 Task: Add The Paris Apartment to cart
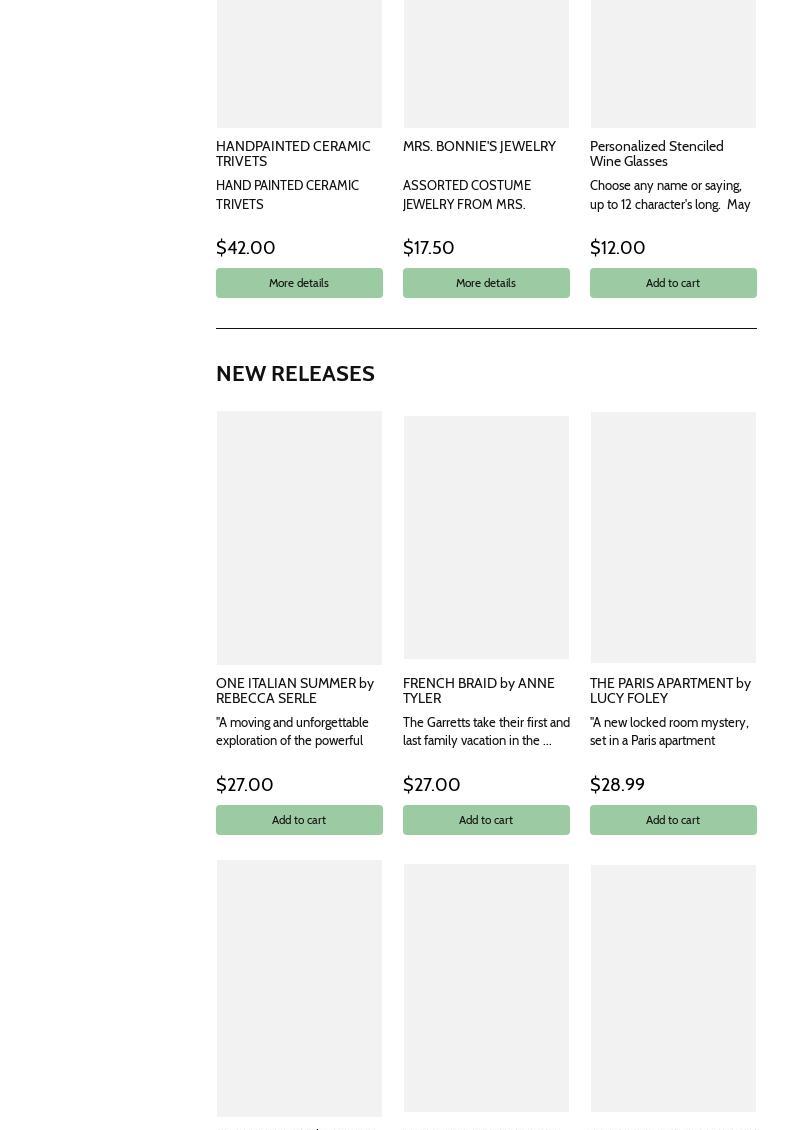click(673, 820)
